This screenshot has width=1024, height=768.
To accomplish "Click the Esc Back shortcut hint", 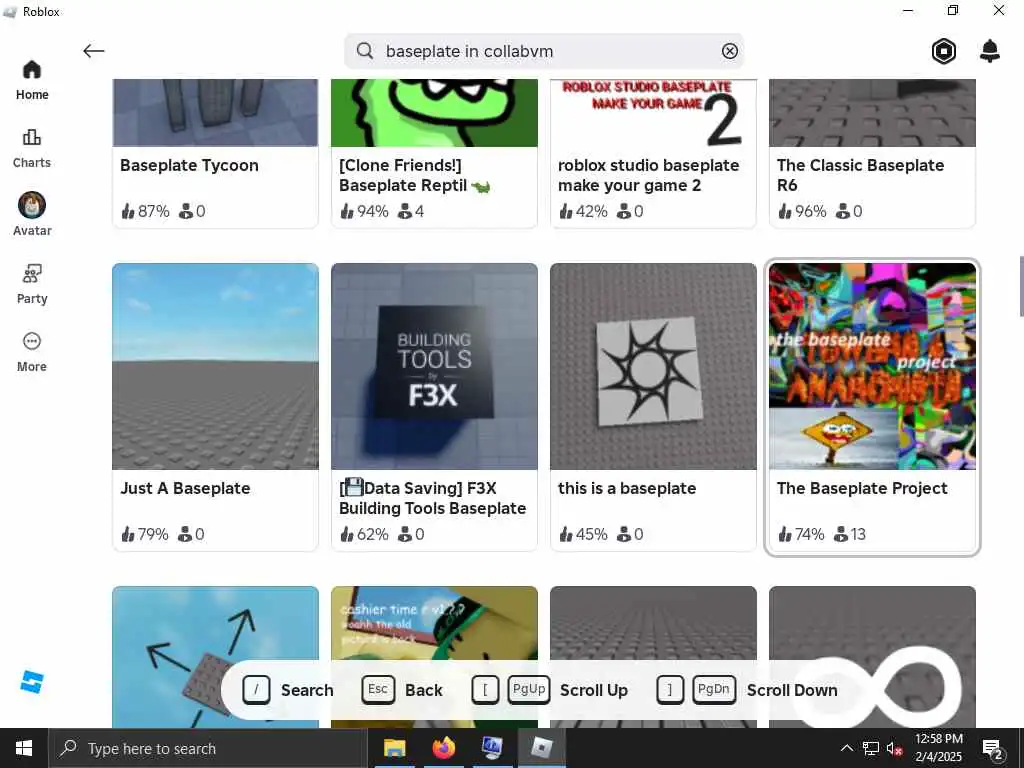I will pos(402,690).
